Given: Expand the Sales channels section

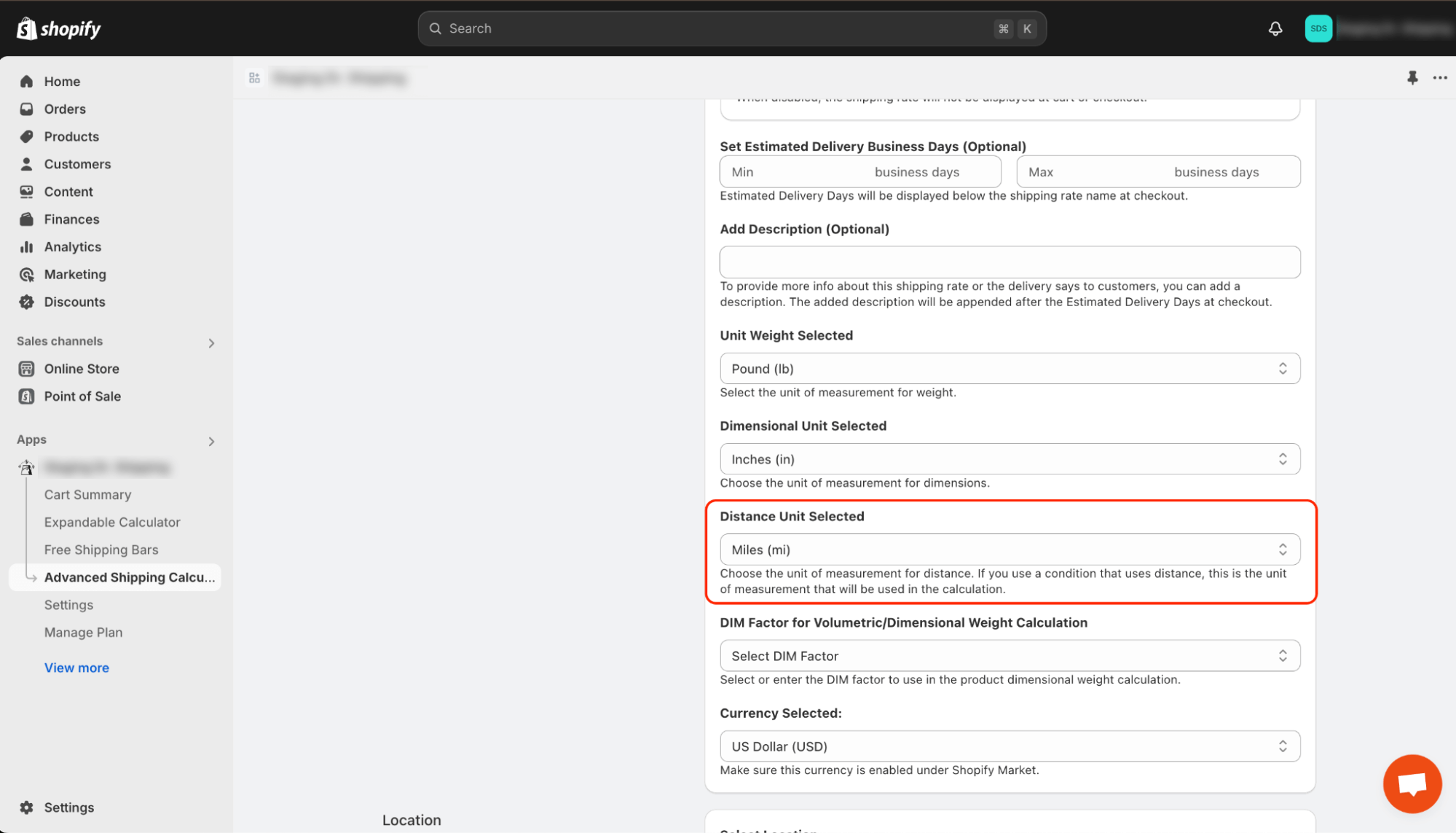Looking at the screenshot, I should point(211,341).
